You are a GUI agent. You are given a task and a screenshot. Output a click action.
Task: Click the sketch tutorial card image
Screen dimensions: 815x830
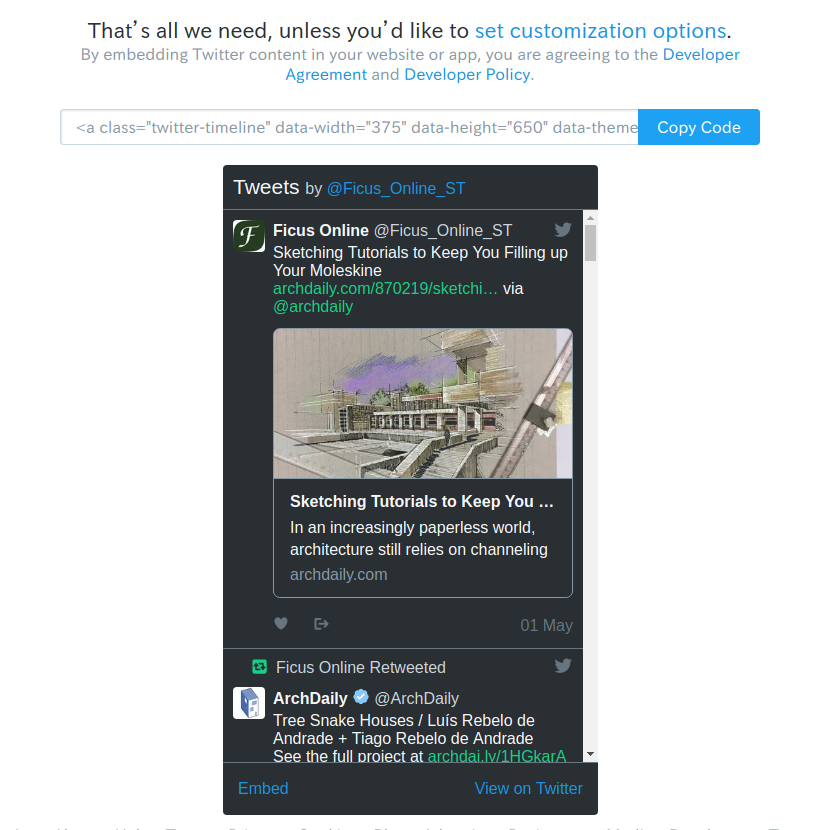[423, 403]
